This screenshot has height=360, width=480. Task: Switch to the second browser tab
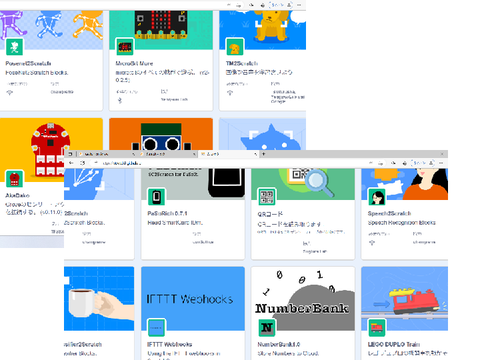pos(167,154)
